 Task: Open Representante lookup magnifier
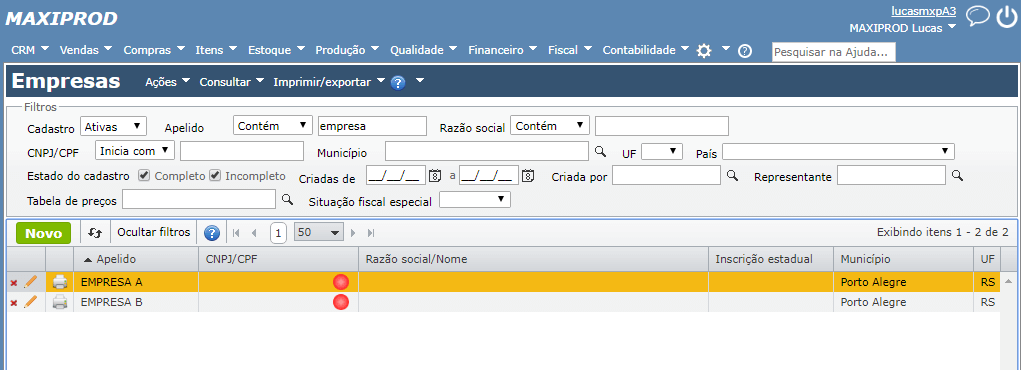957,175
